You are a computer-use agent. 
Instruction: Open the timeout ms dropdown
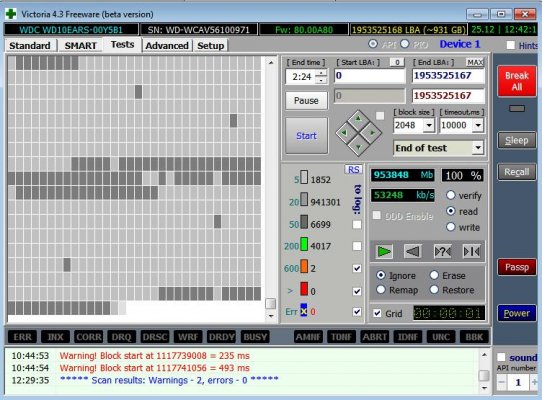pyautogui.click(x=478, y=125)
